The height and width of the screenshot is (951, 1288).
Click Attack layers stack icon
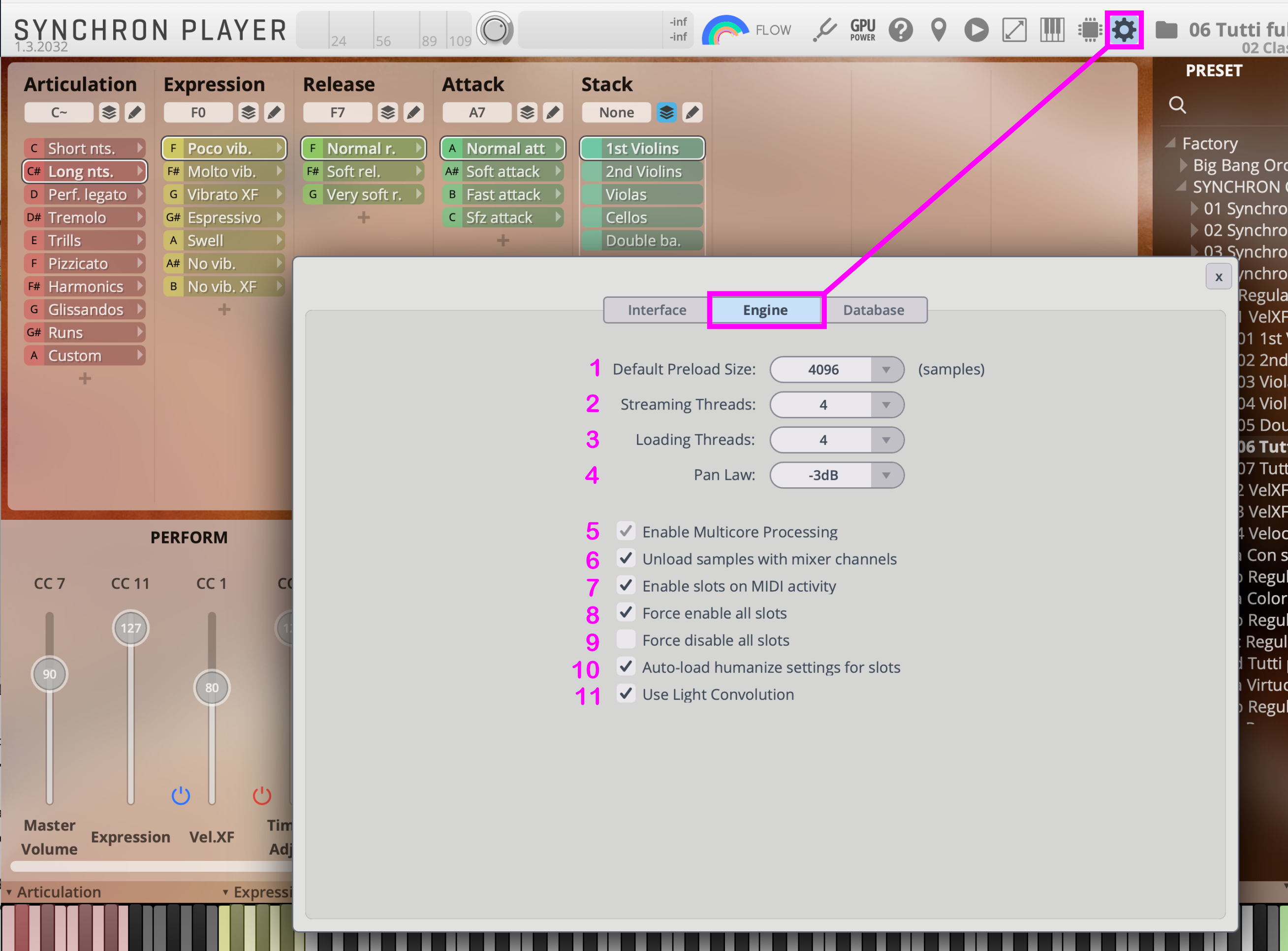(527, 112)
